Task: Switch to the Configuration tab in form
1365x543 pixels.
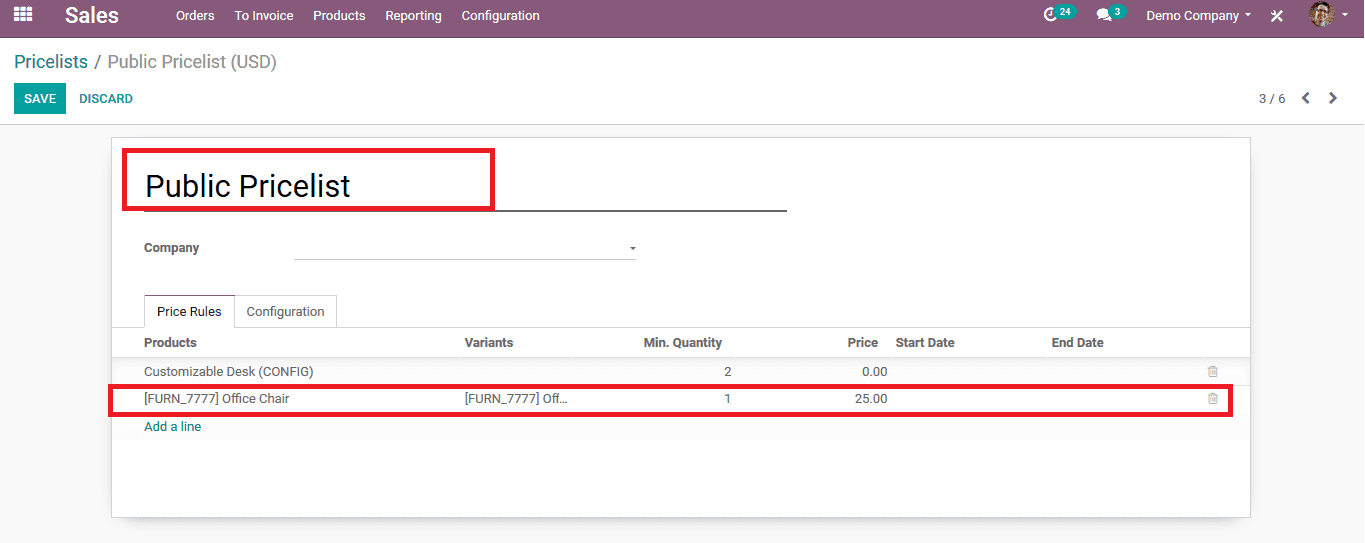Action: click(285, 311)
